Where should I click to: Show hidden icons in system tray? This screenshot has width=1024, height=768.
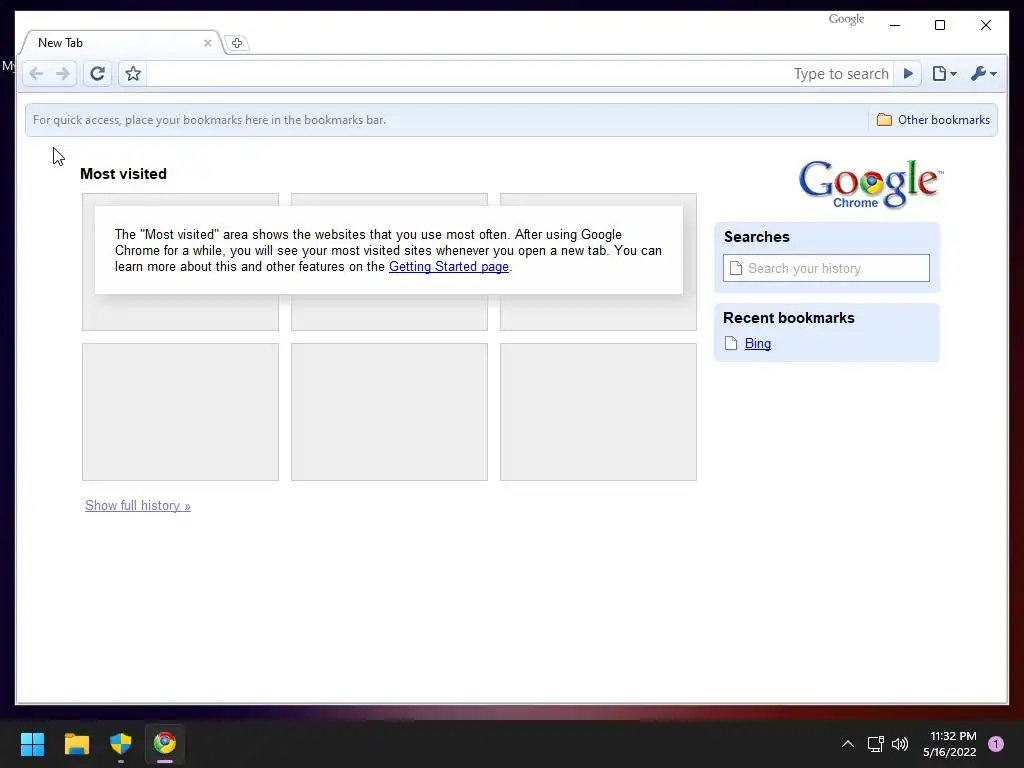click(848, 744)
